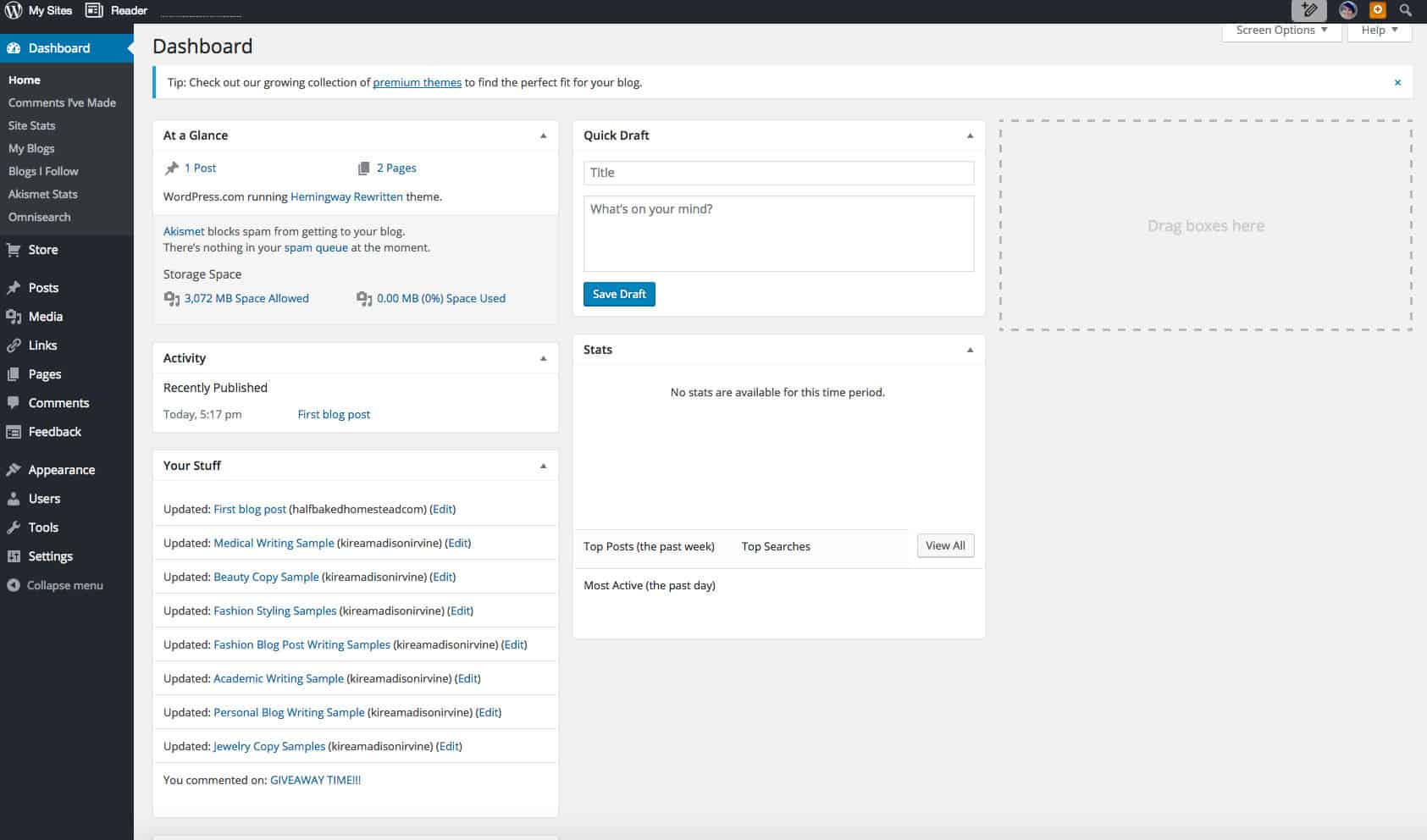The height and width of the screenshot is (840, 1427).
Task: Open Screen Options to toggle dashboard widgets
Action: [1280, 30]
